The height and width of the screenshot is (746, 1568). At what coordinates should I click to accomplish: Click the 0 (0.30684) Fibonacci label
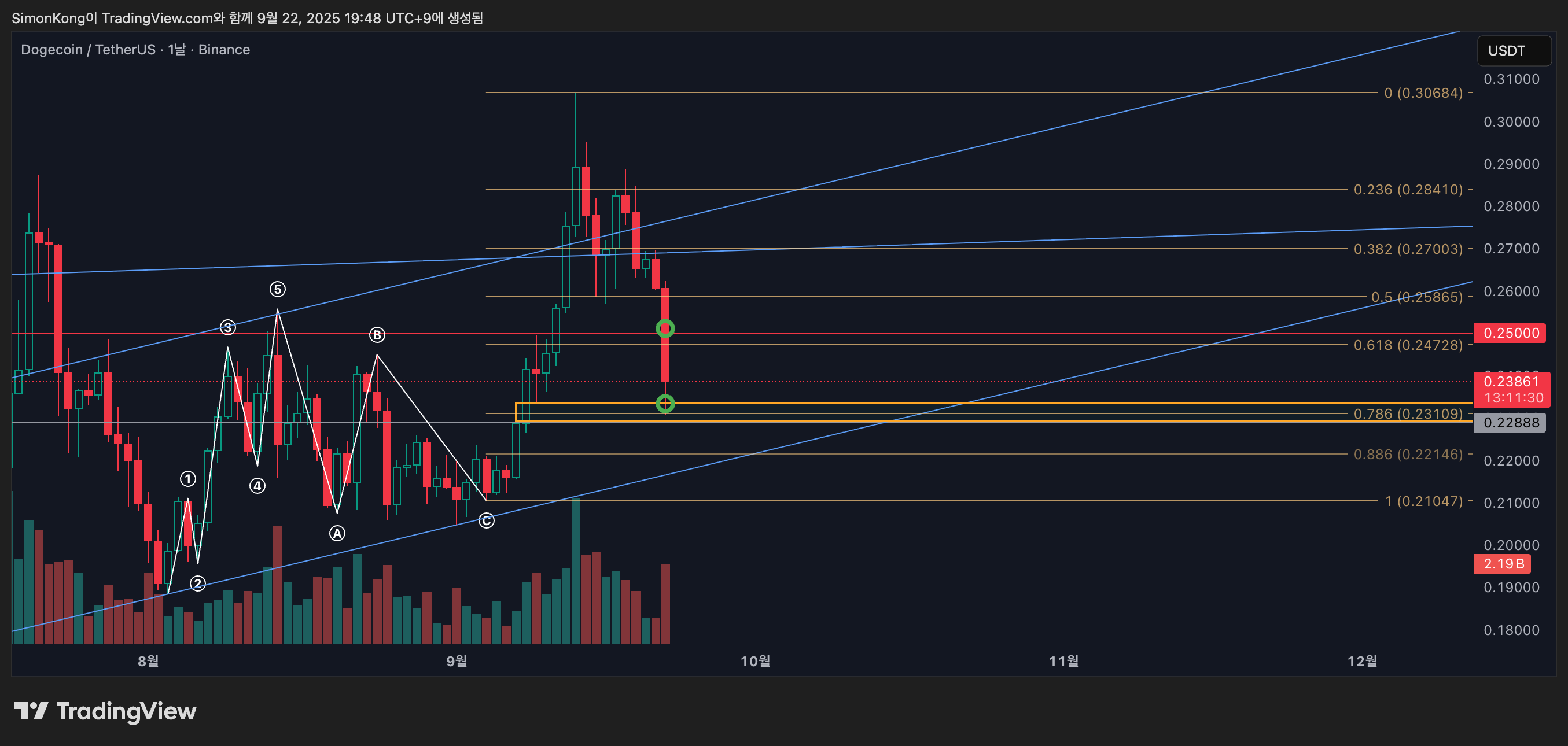(x=1423, y=93)
